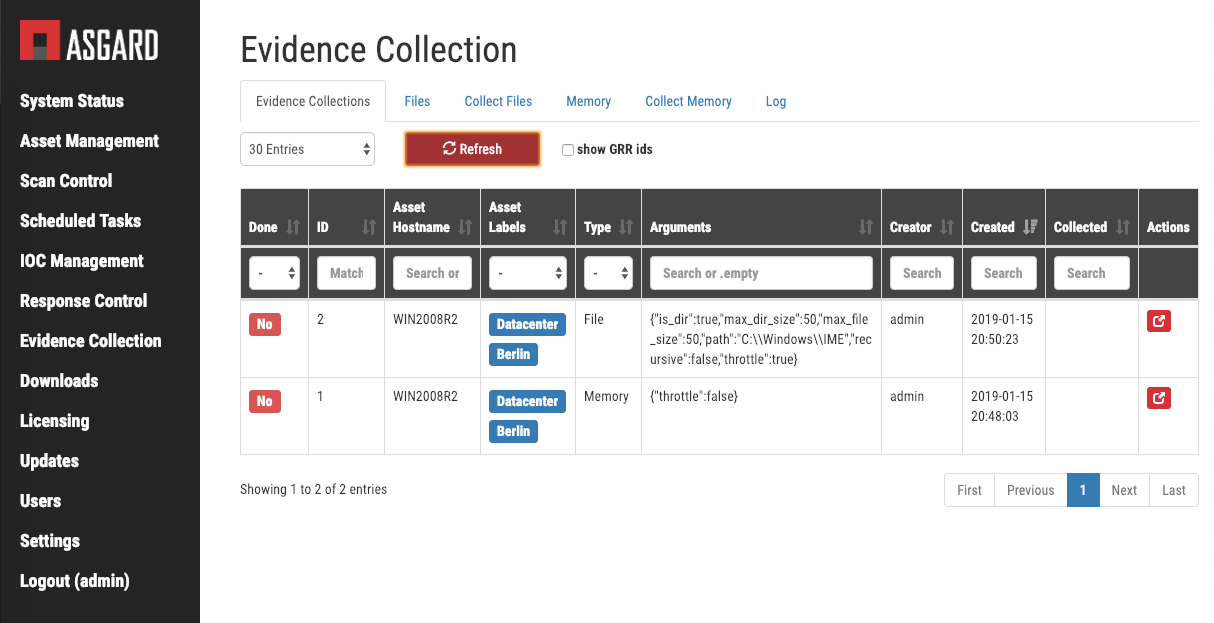Screen dimensions: 1214x623
Task: Select the Berlin label on row 2
Action: click(x=513, y=431)
